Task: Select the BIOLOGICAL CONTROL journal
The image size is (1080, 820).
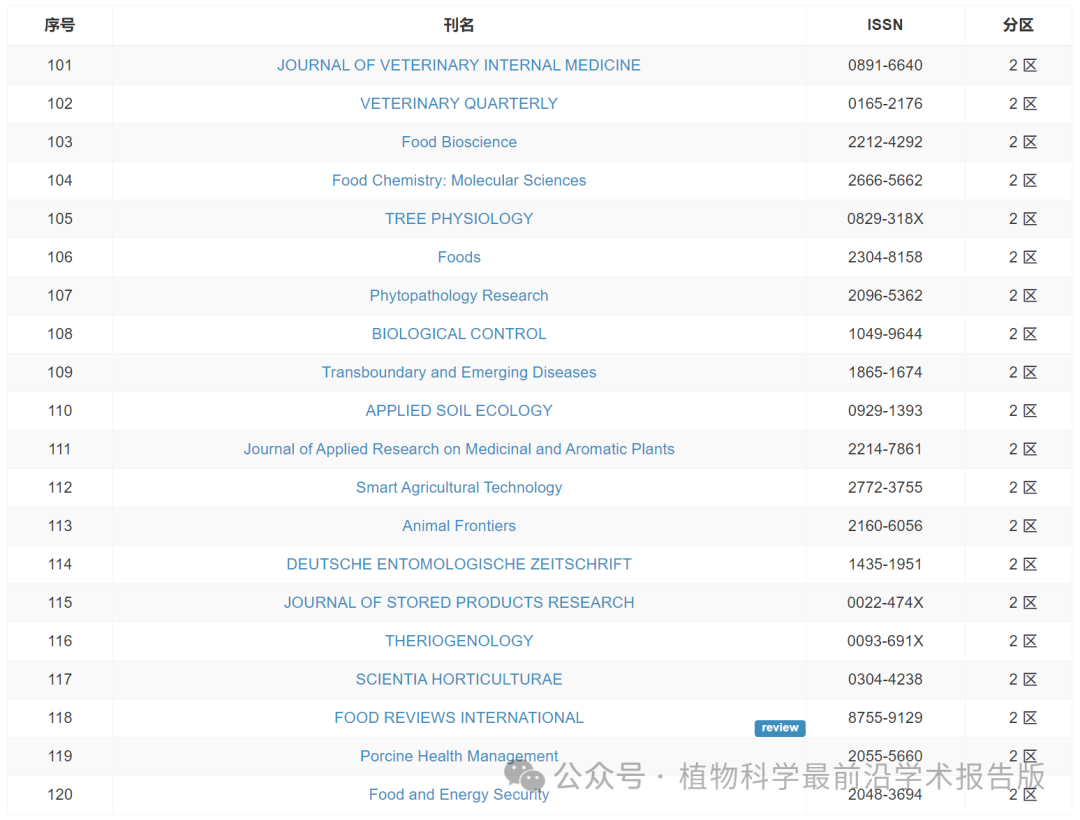Action: (x=459, y=334)
